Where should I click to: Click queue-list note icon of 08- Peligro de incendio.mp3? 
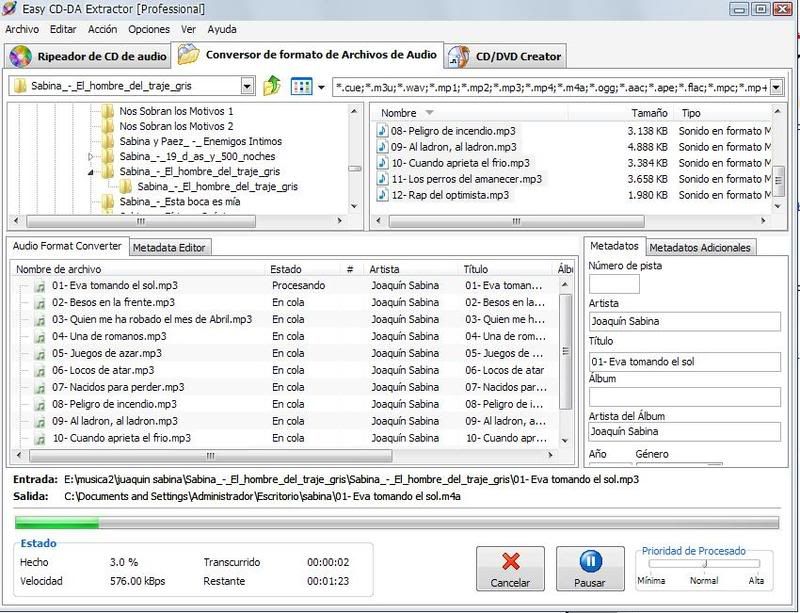pos(40,405)
